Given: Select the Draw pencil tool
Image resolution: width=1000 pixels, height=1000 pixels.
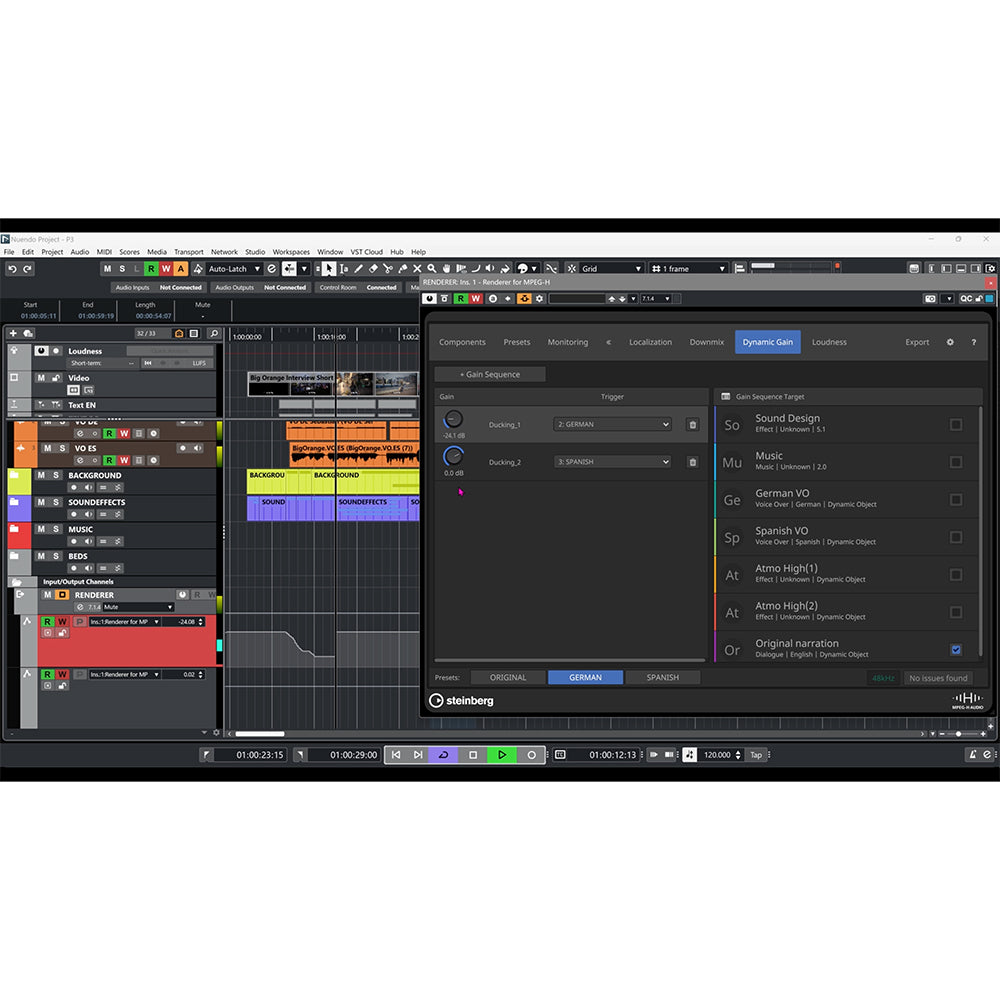Looking at the screenshot, I should [358, 268].
